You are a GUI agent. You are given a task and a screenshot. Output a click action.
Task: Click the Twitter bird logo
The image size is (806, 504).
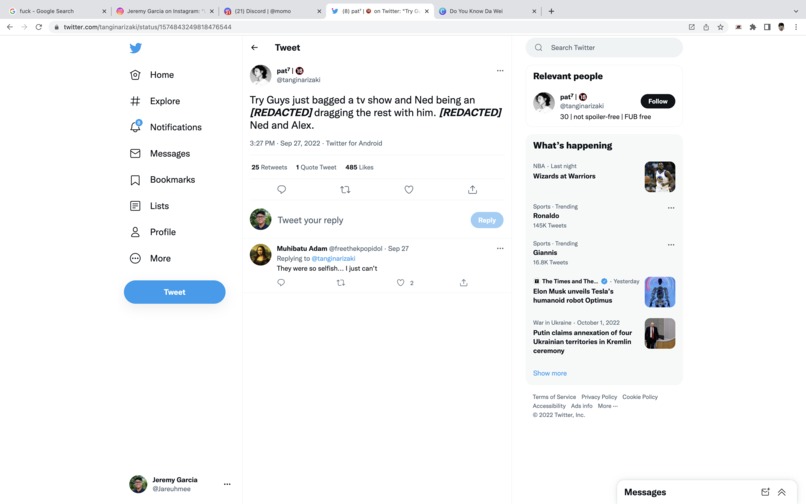click(136, 48)
